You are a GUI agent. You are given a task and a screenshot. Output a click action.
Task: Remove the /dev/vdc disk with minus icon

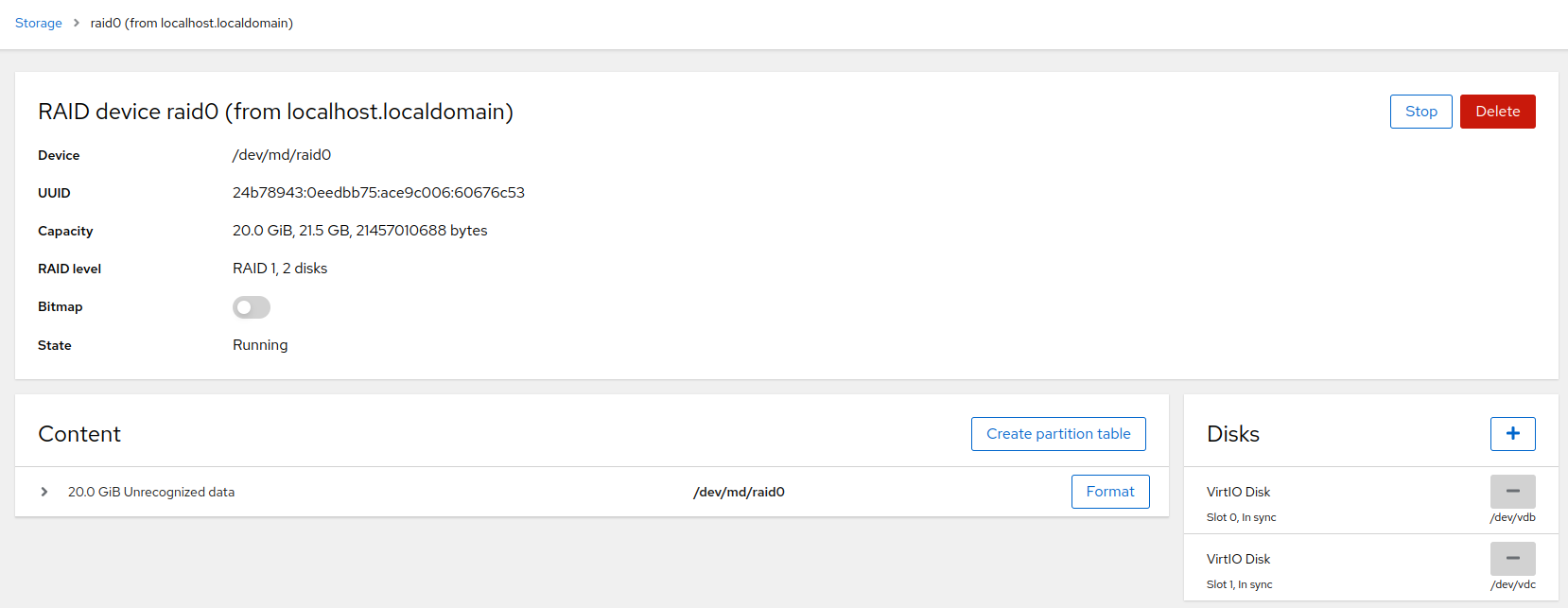point(1512,559)
